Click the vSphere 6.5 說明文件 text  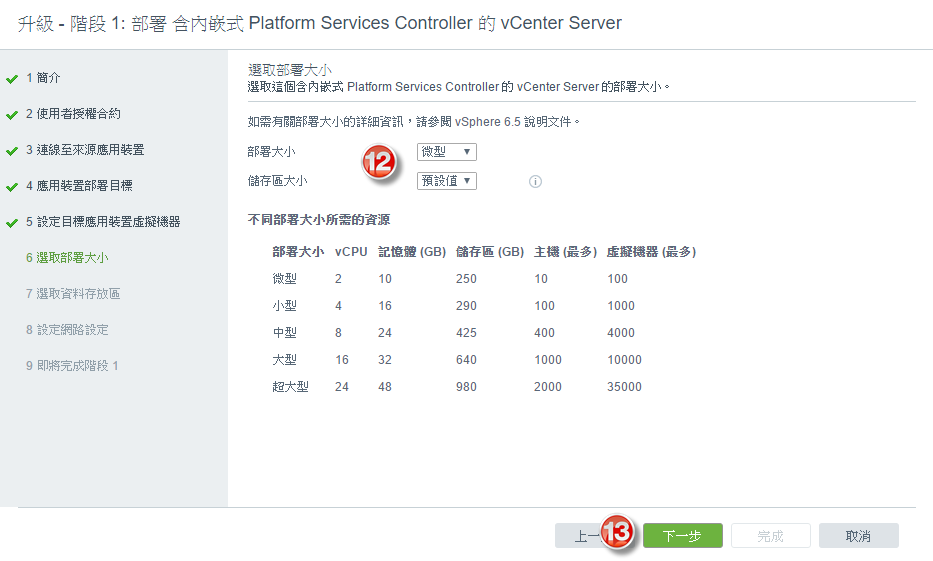(x=513, y=122)
